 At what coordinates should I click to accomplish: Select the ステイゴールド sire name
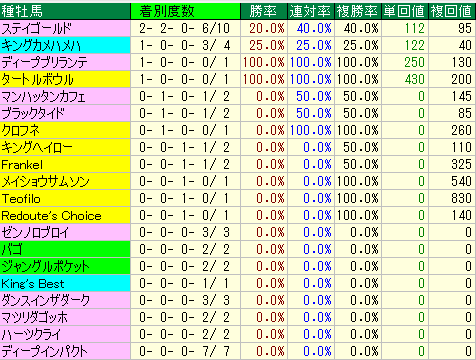click(36, 28)
